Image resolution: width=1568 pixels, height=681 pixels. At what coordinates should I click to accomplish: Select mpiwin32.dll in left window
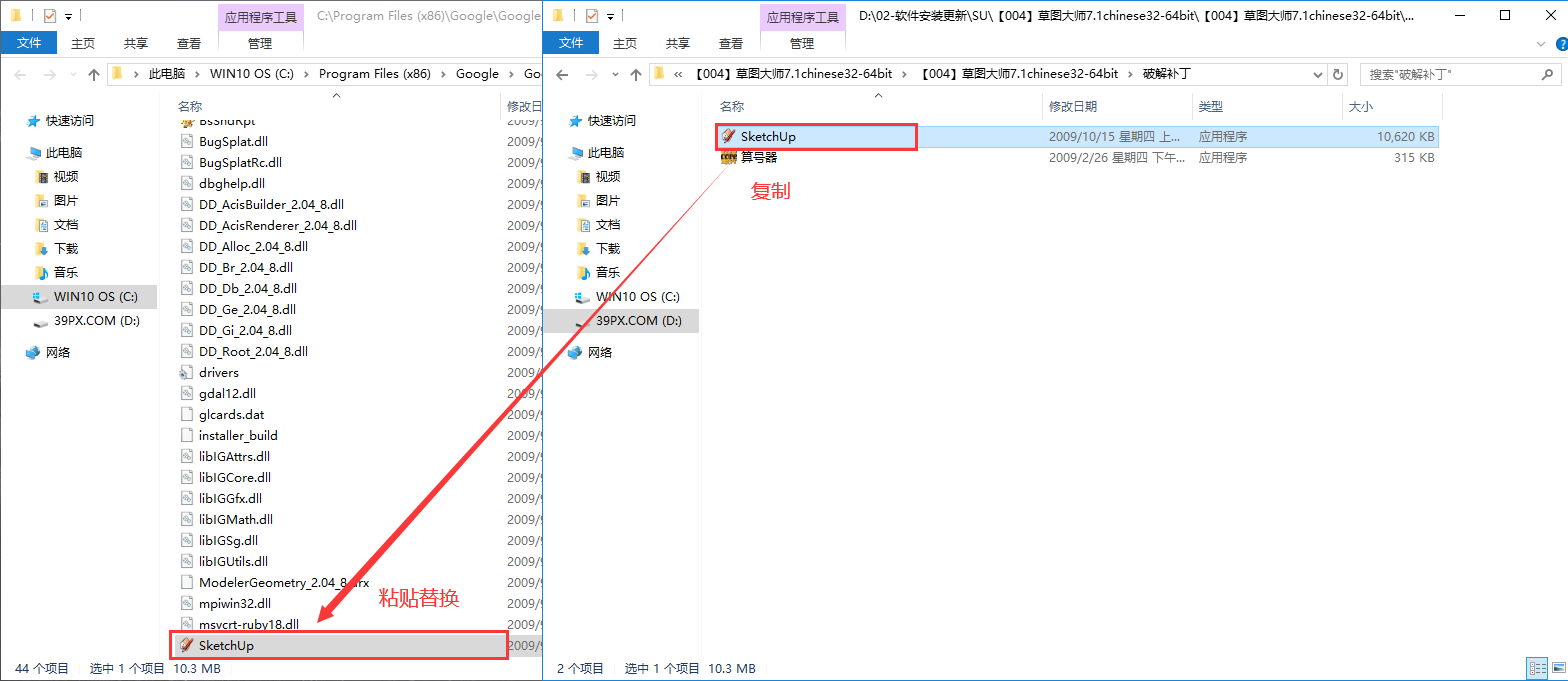pyautogui.click(x=235, y=603)
